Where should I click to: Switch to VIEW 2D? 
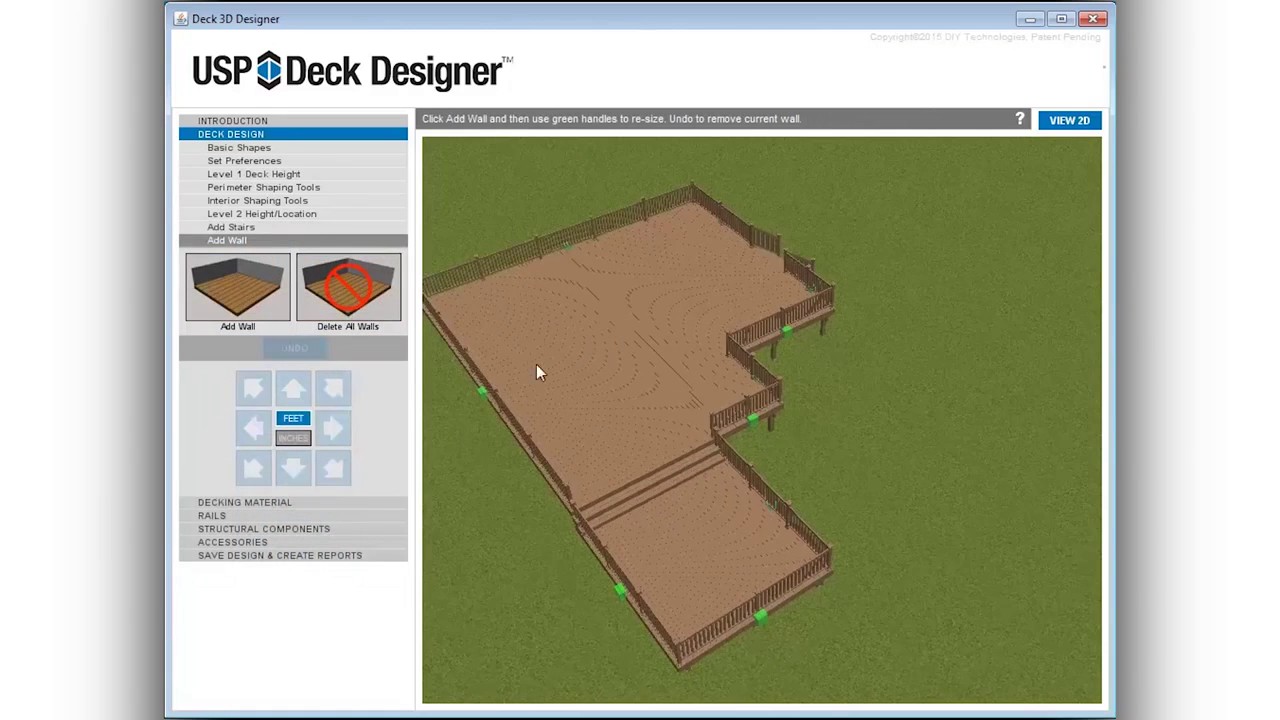1069,120
